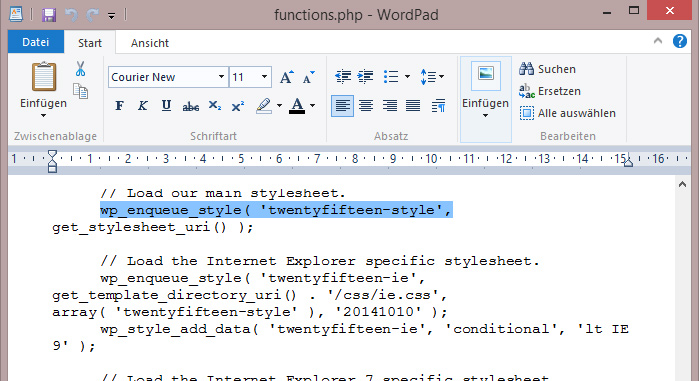
Task: Click the array( 'twentyfifteen-style' ) line
Action: [250, 312]
